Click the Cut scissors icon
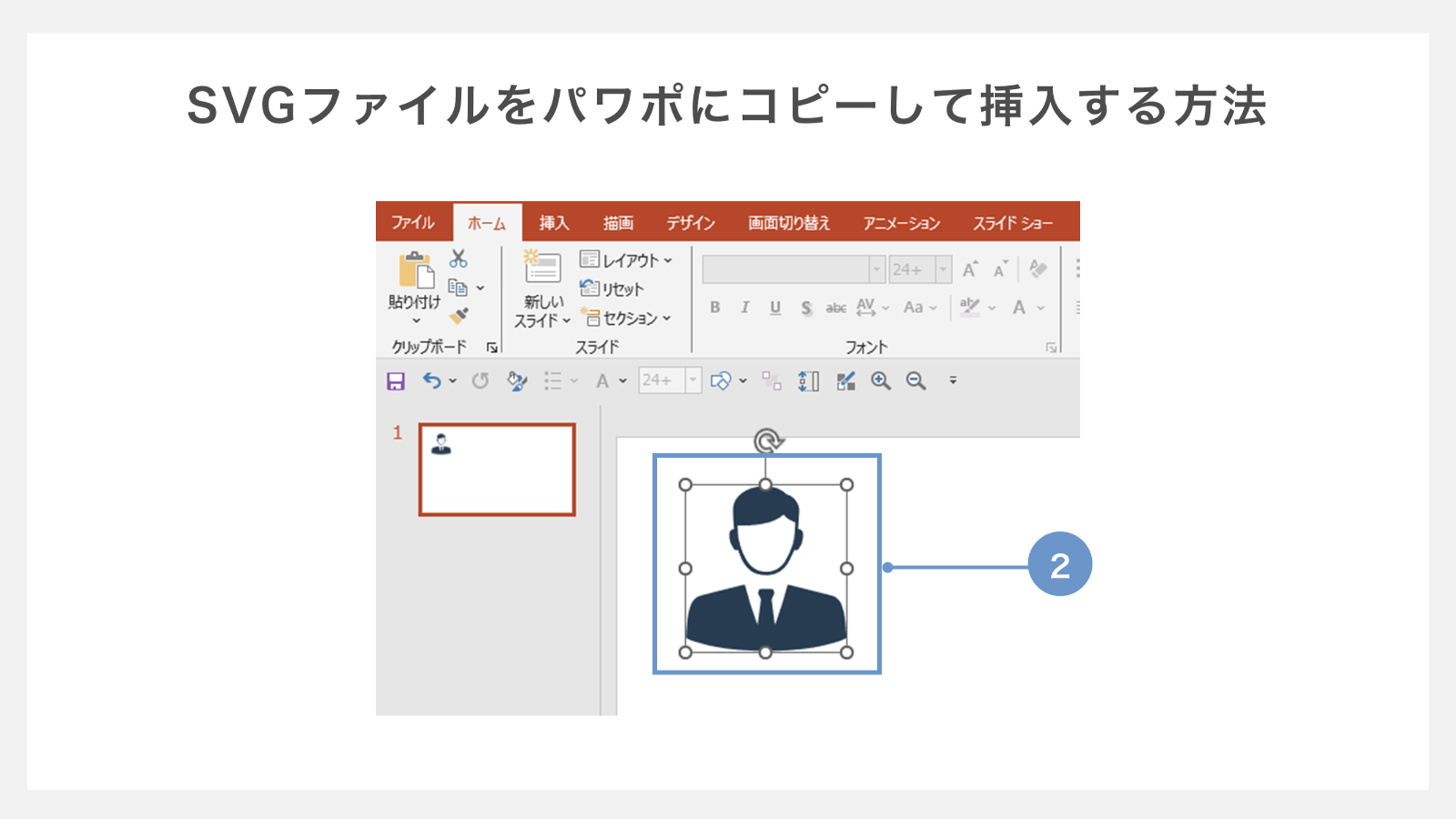Viewport: 1456px width, 819px height. click(458, 258)
